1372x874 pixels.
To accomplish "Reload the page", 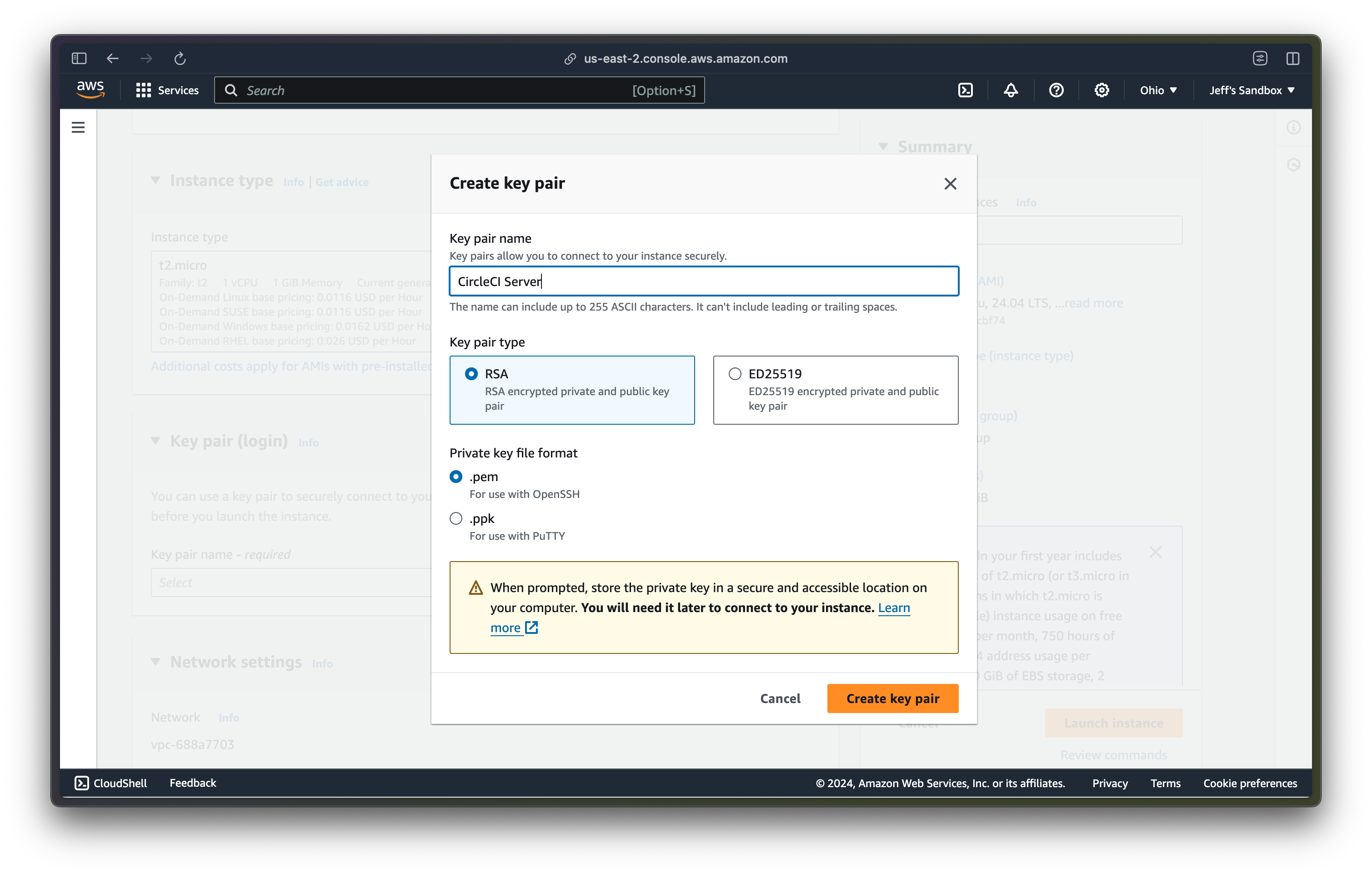I will click(x=180, y=58).
